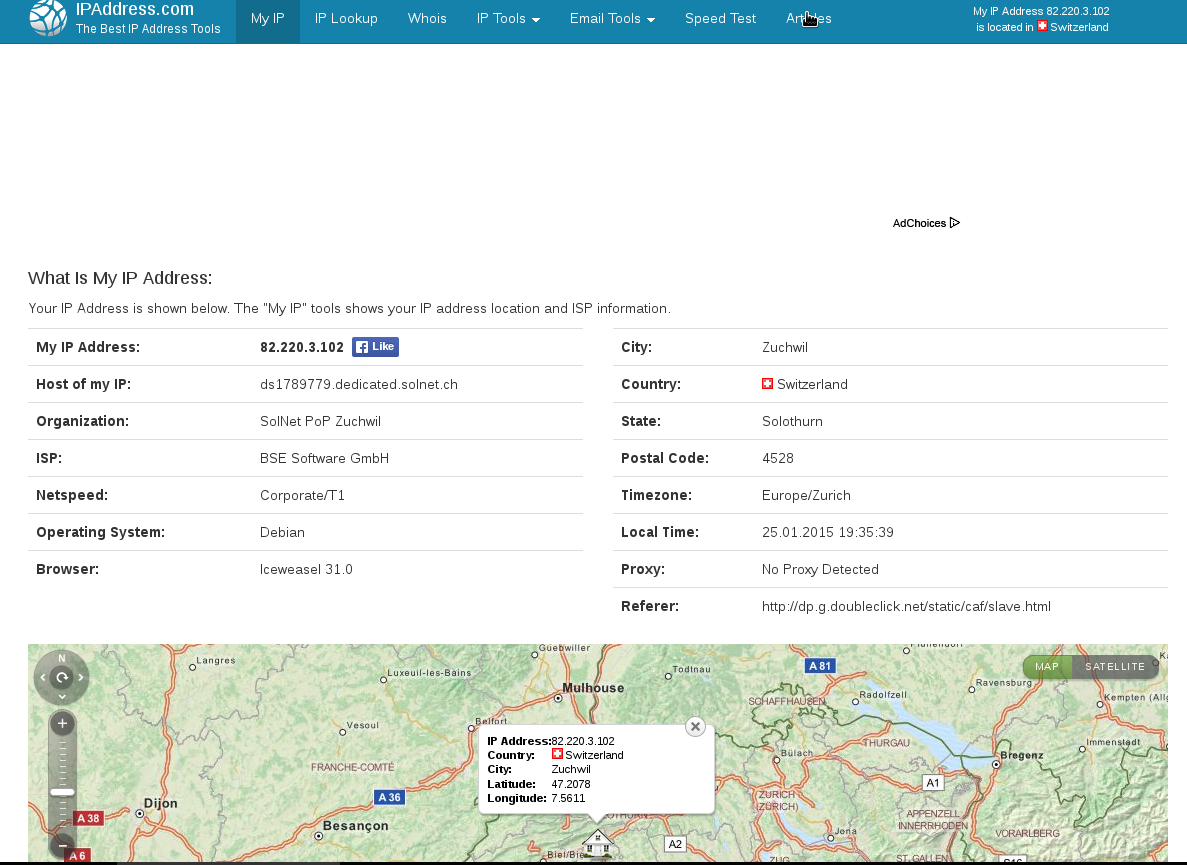Open the Articles menu item
The height and width of the screenshot is (865, 1187).
[x=808, y=19]
